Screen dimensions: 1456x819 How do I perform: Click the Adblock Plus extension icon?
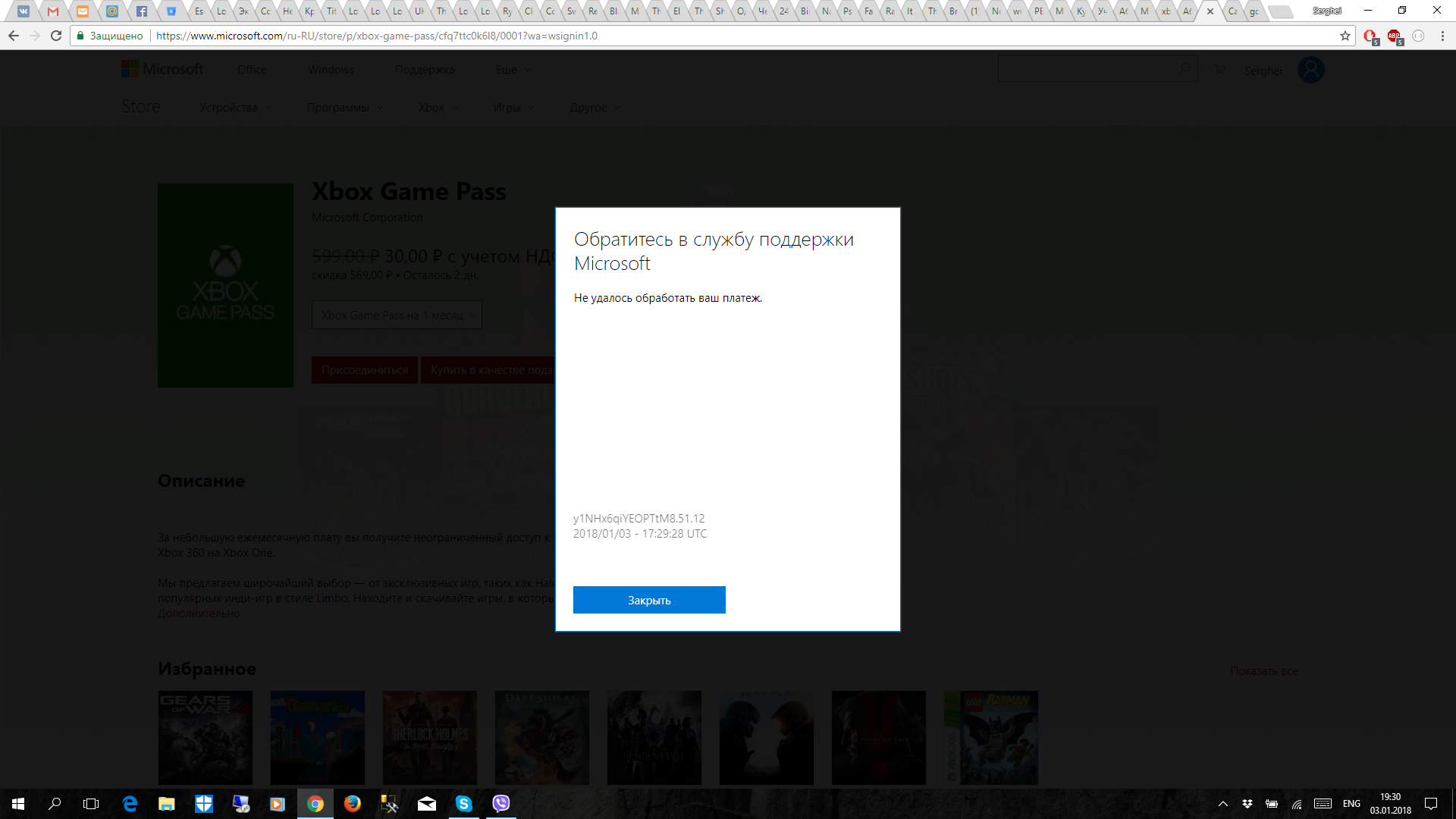click(x=1395, y=36)
